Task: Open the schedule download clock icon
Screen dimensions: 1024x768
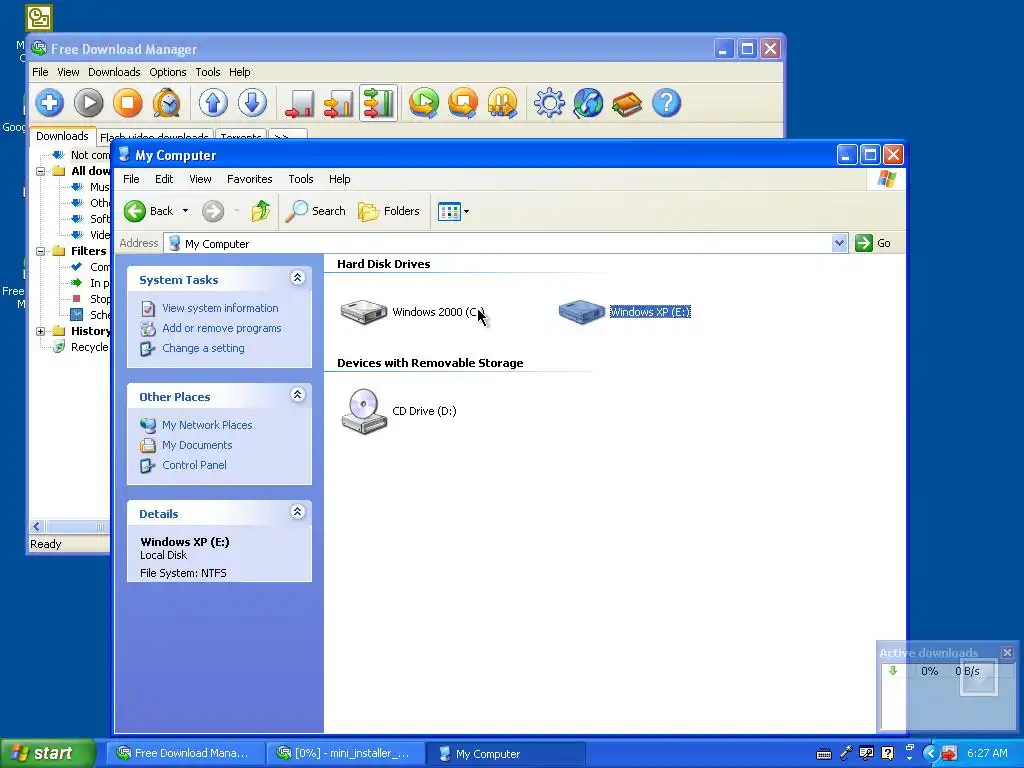Action: (167, 103)
